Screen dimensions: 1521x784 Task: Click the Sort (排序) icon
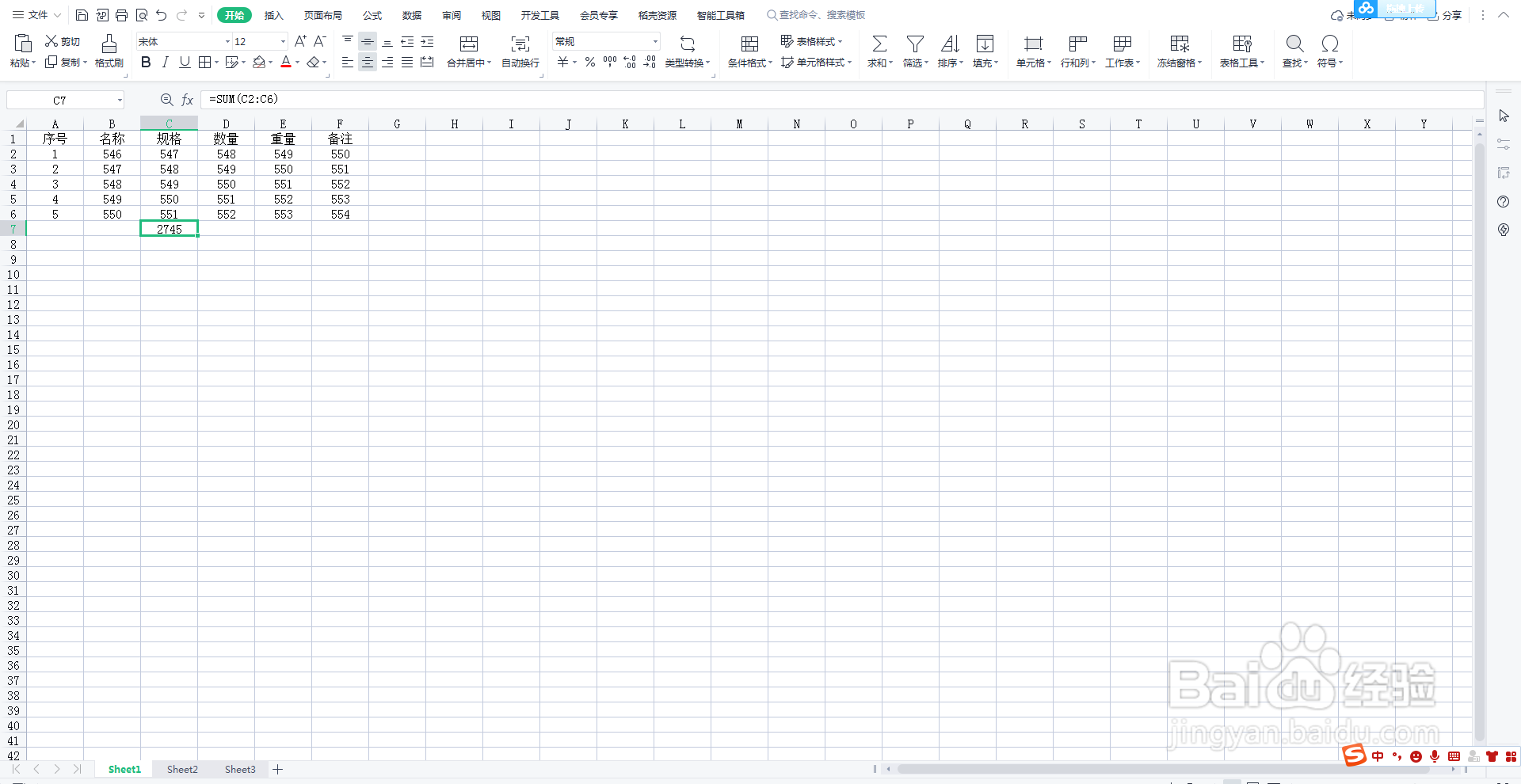pyautogui.click(x=950, y=44)
